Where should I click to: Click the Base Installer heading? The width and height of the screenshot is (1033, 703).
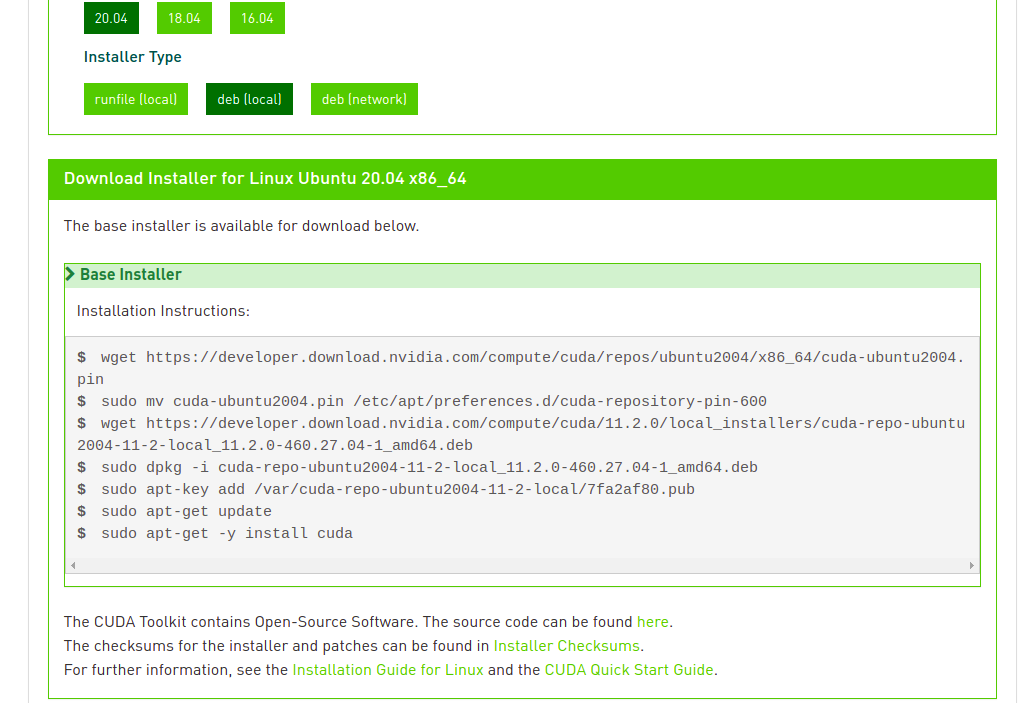pos(130,274)
